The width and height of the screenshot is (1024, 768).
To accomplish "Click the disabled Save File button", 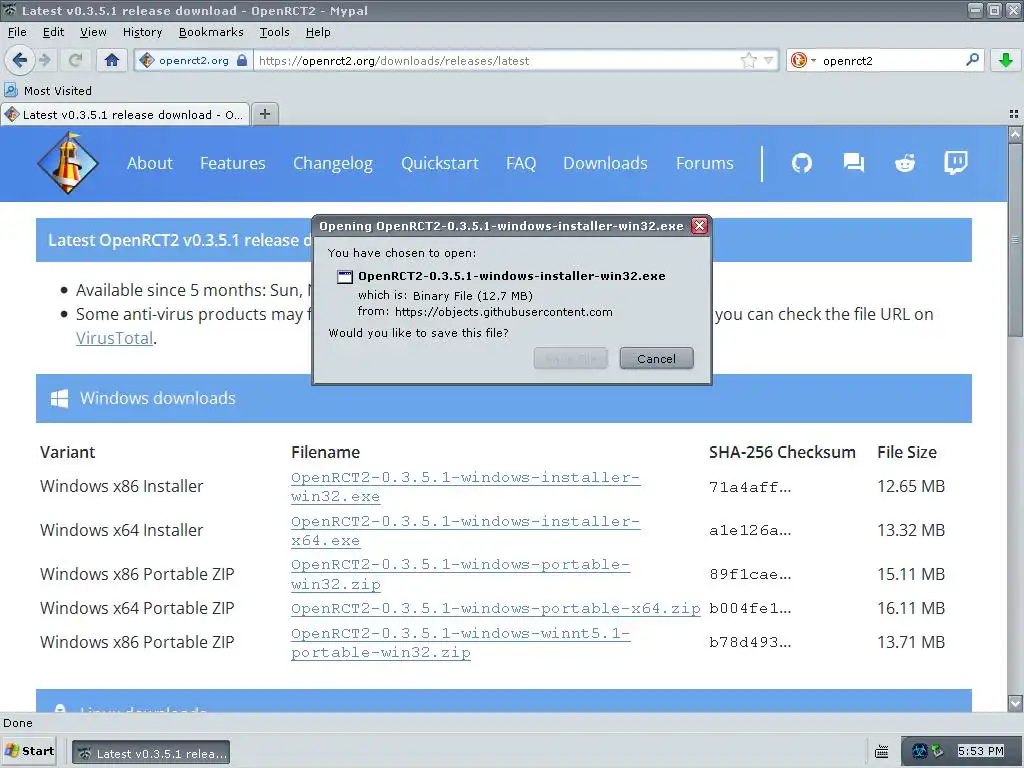I will 571,359.
